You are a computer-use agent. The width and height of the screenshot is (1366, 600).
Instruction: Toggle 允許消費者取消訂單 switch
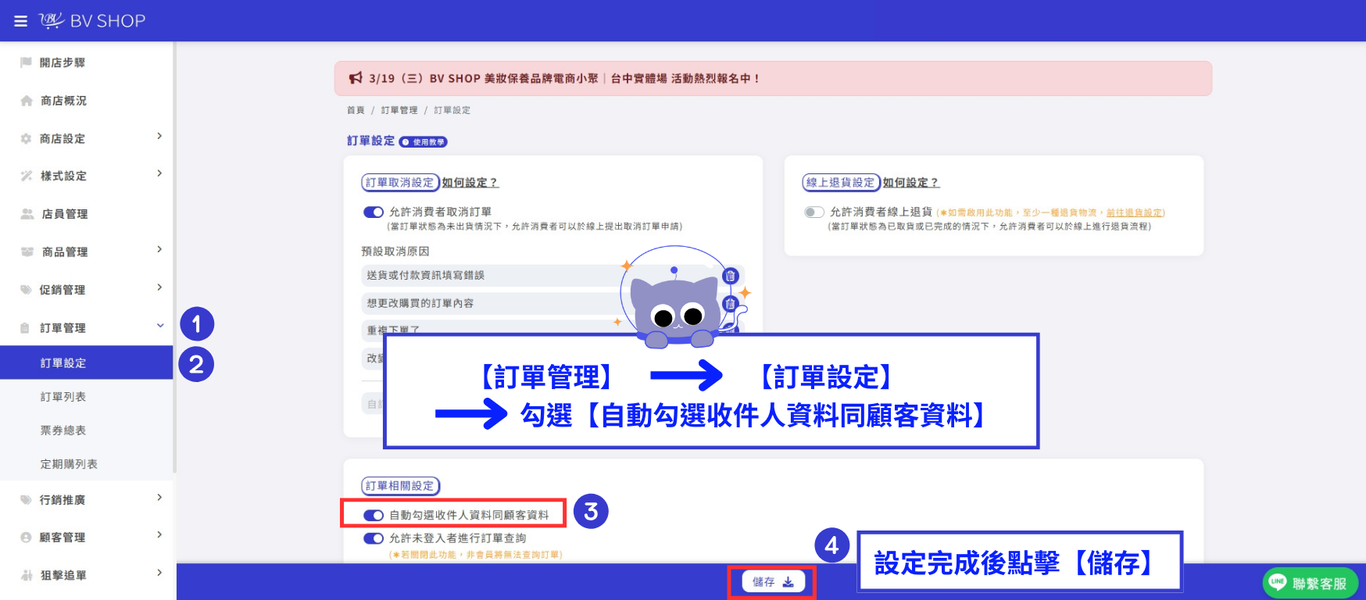click(373, 212)
